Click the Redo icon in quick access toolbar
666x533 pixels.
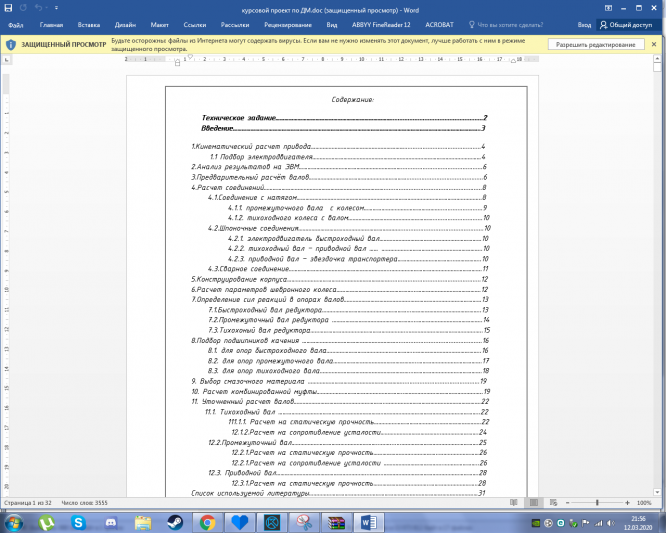(x=23, y=8)
